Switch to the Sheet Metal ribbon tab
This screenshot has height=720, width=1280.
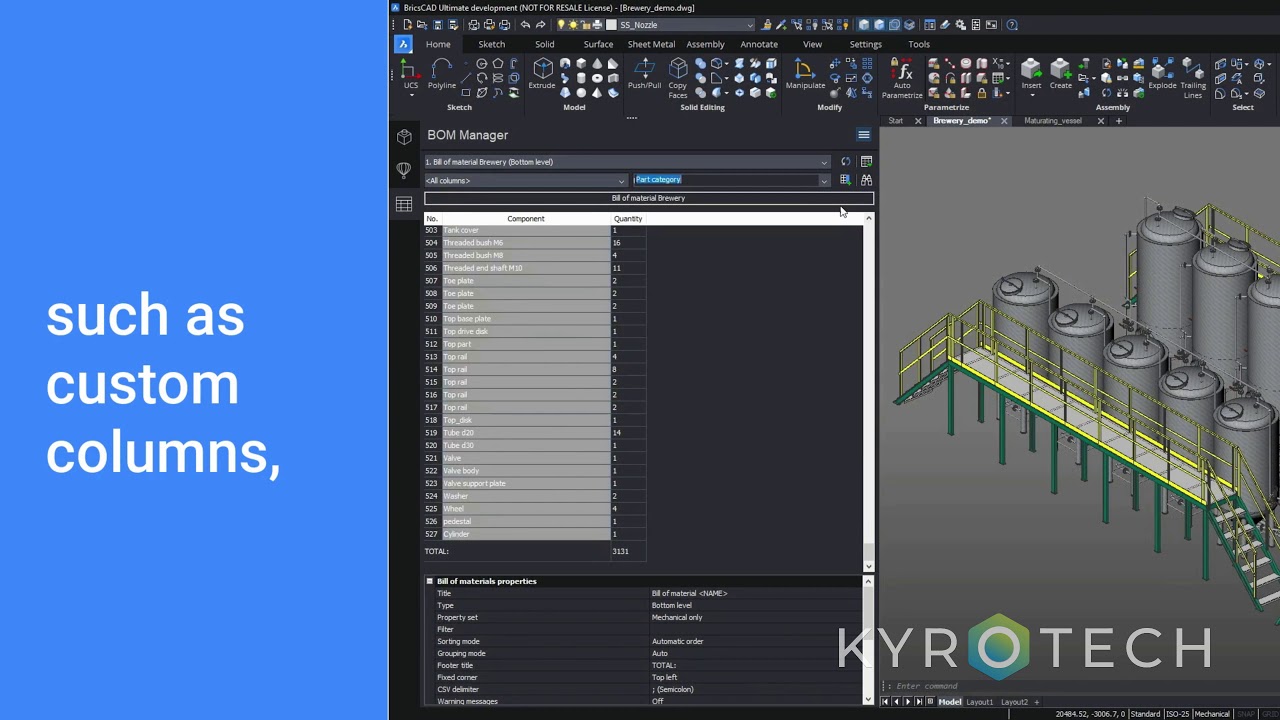tap(651, 44)
